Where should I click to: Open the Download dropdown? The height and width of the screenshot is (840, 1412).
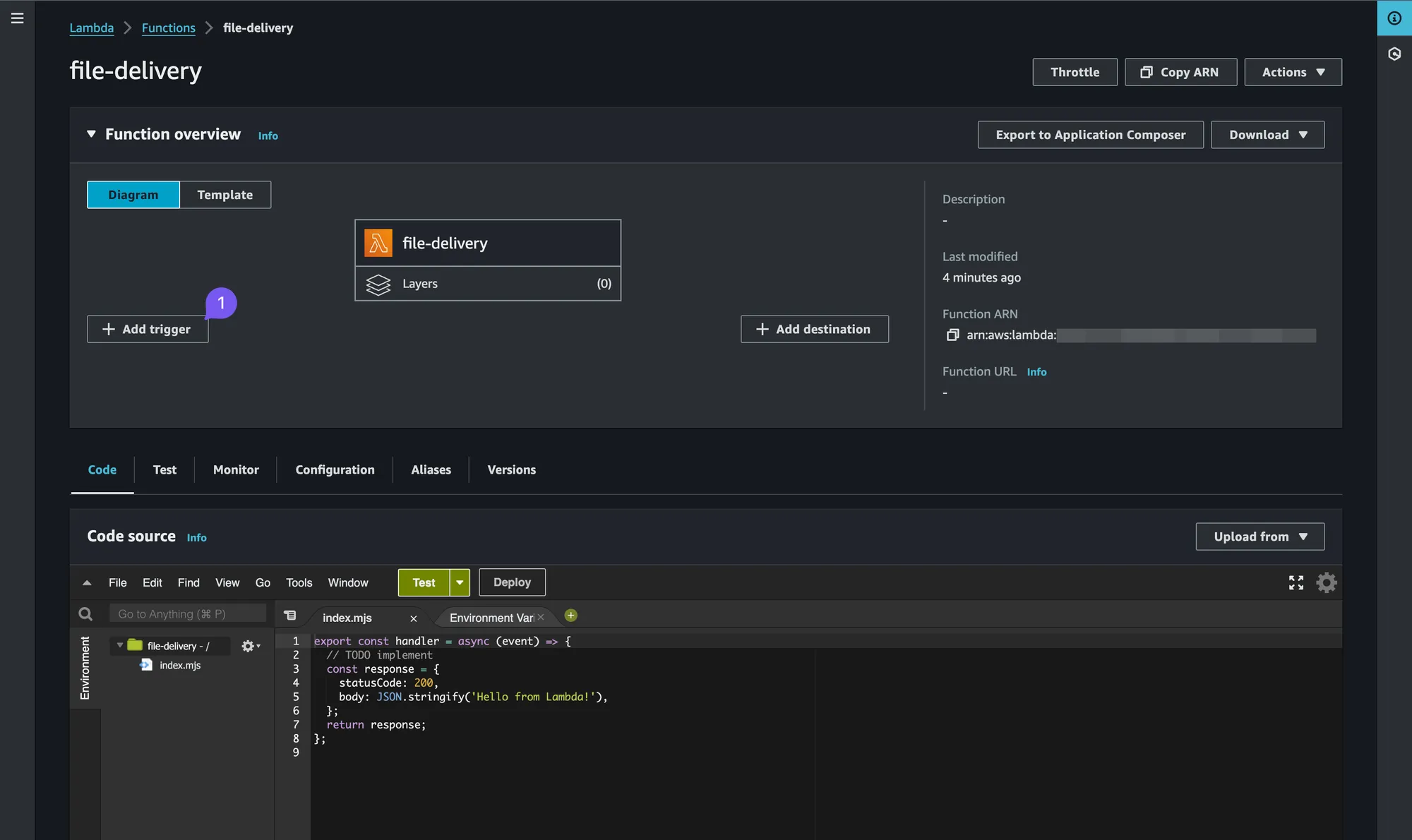point(1267,135)
